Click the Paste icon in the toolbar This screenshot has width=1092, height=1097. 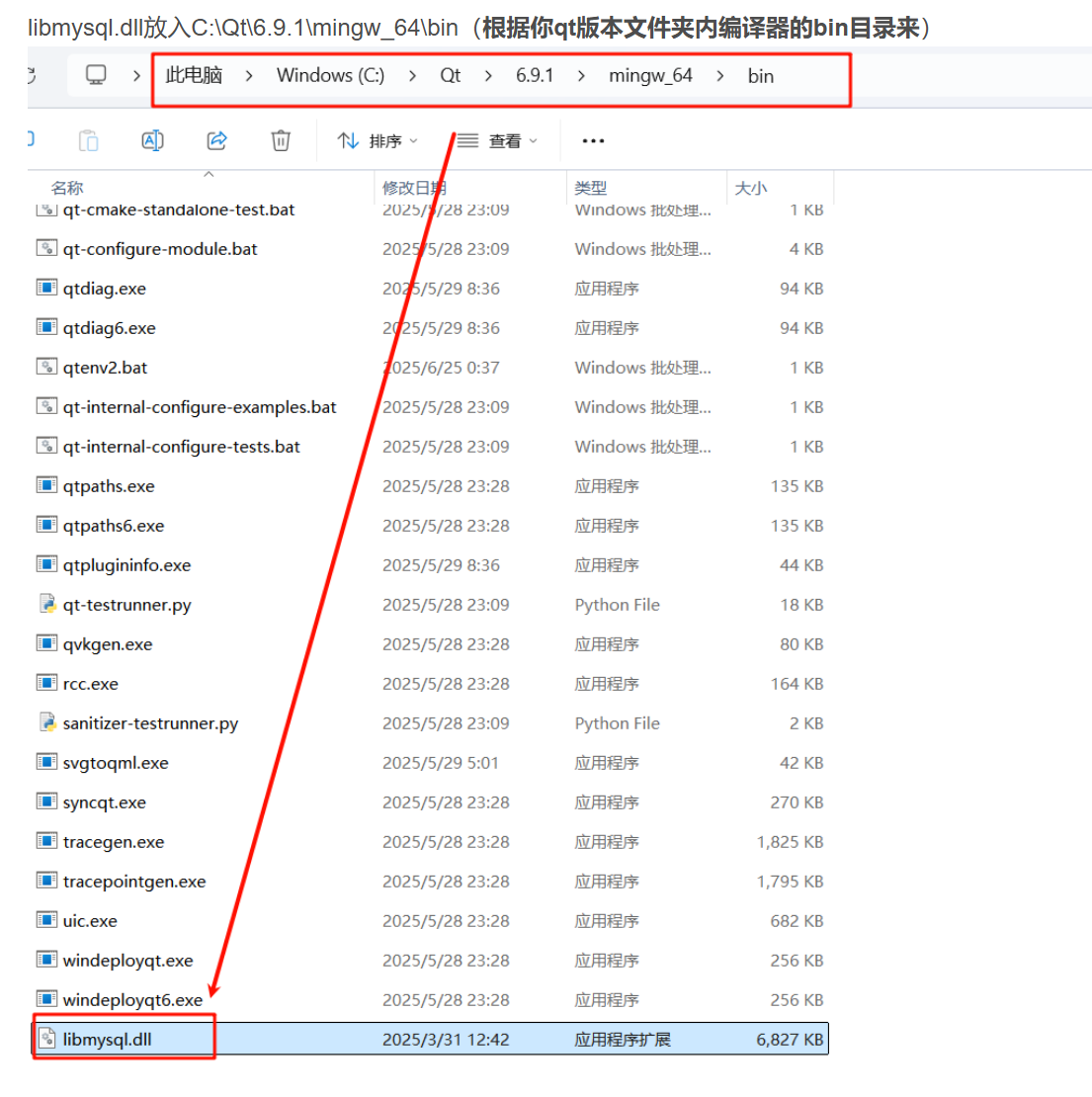(89, 140)
